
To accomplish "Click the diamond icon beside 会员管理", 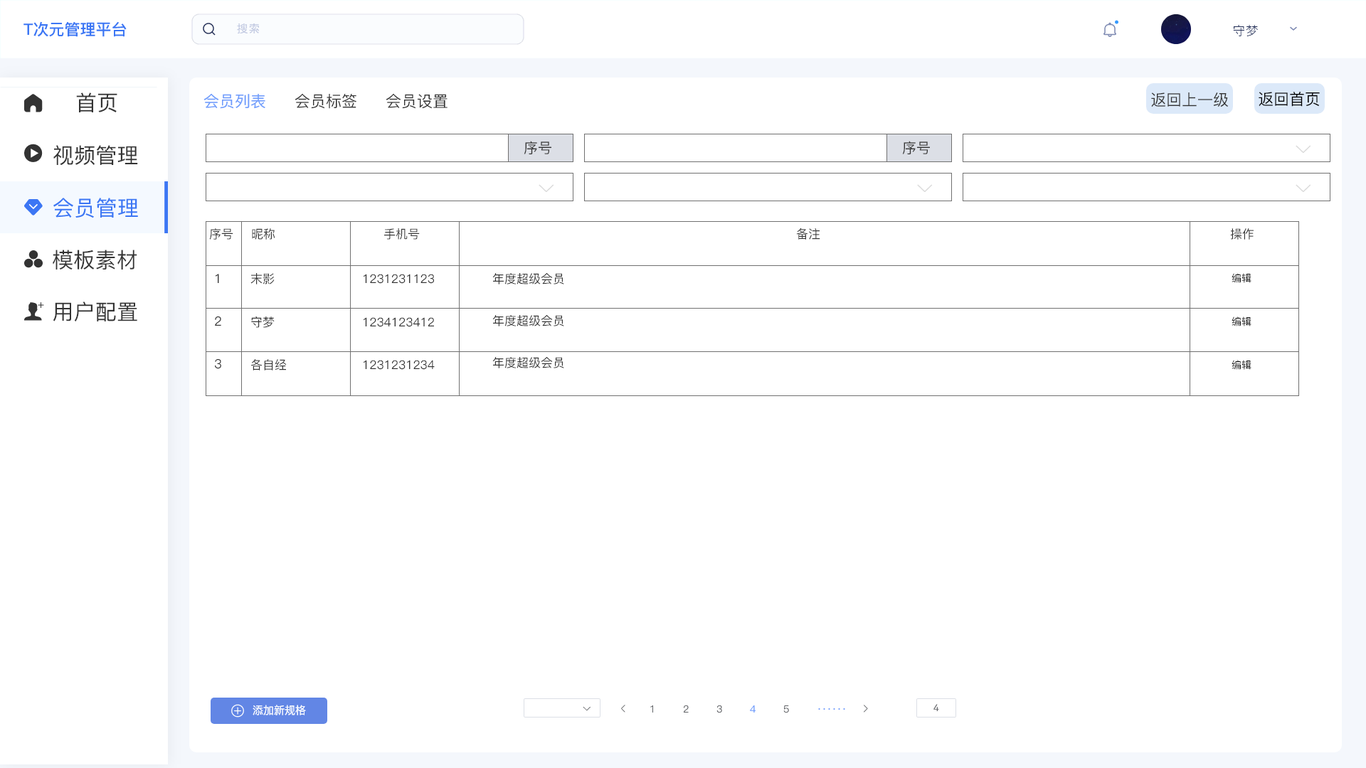I will 33,207.
